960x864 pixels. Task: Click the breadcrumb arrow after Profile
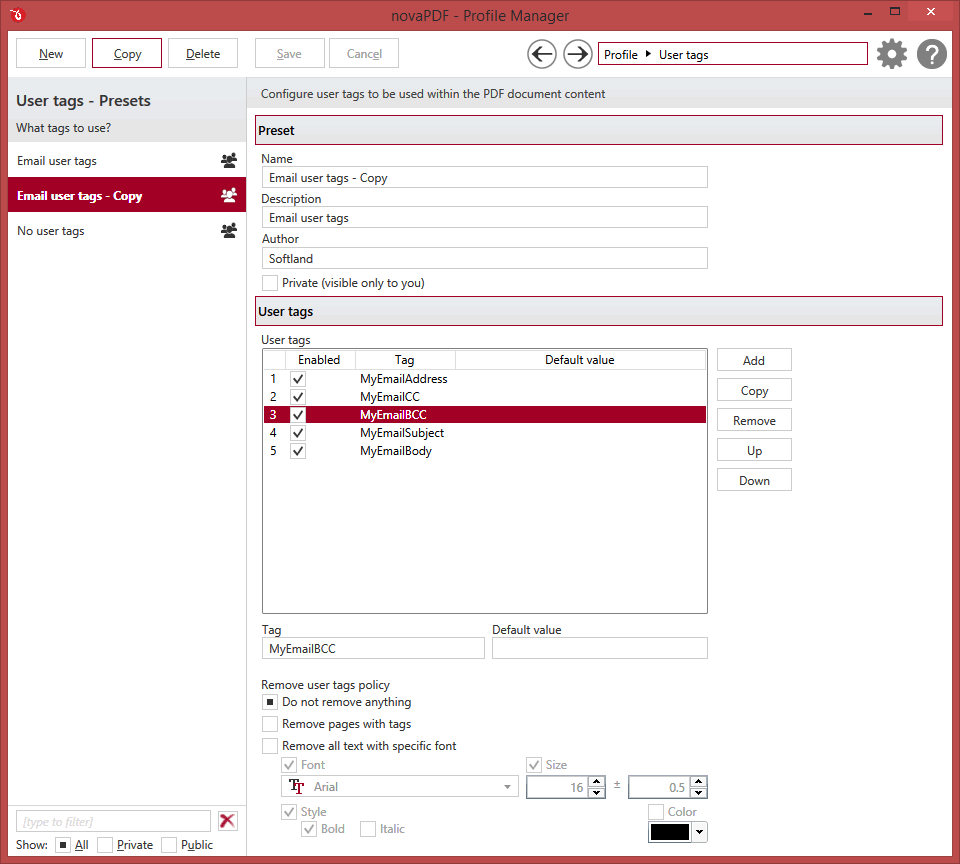pyautogui.click(x=648, y=54)
